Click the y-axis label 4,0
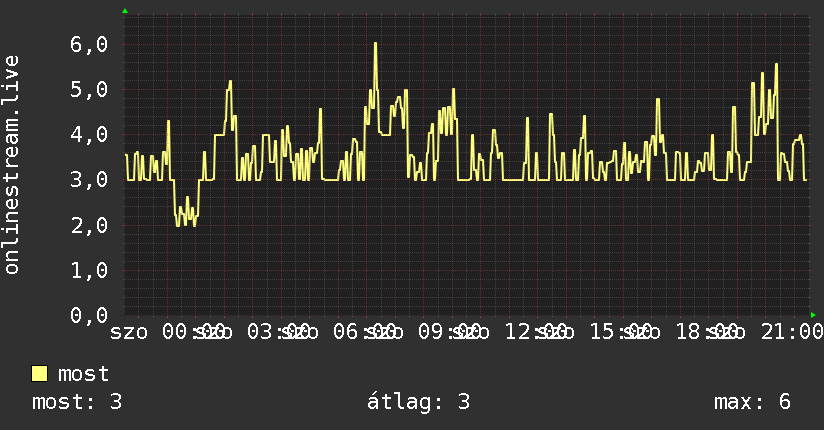The height and width of the screenshot is (430, 824). (89, 135)
